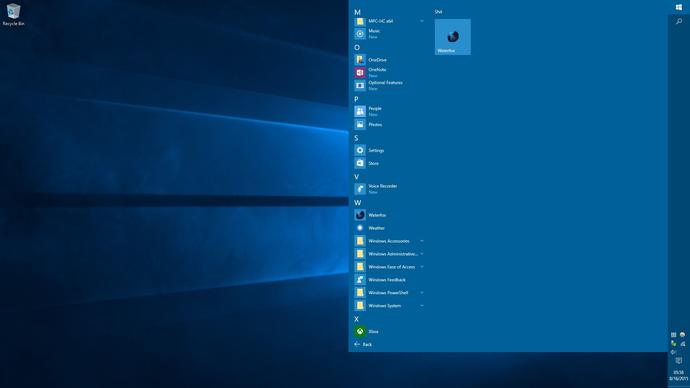Screen dimensions: 690x388
Task: Open the Weather app
Action: point(389,228)
